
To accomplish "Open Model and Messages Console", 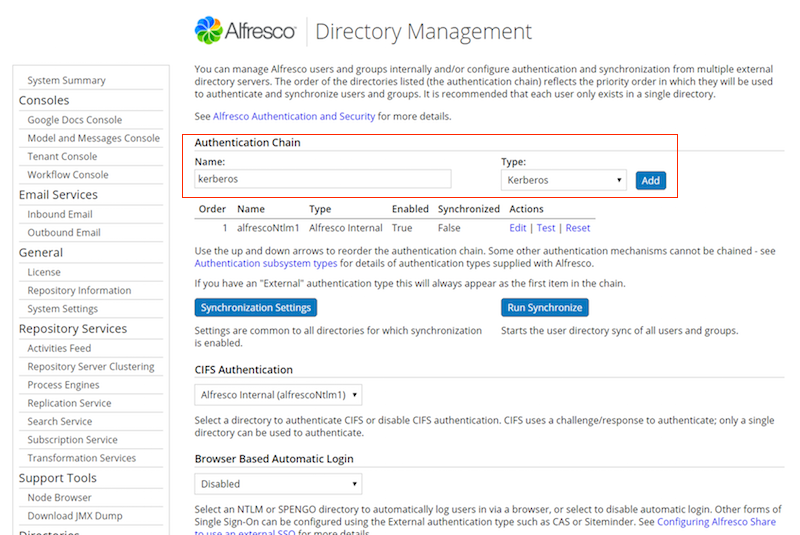I will pyautogui.click(x=93, y=138).
